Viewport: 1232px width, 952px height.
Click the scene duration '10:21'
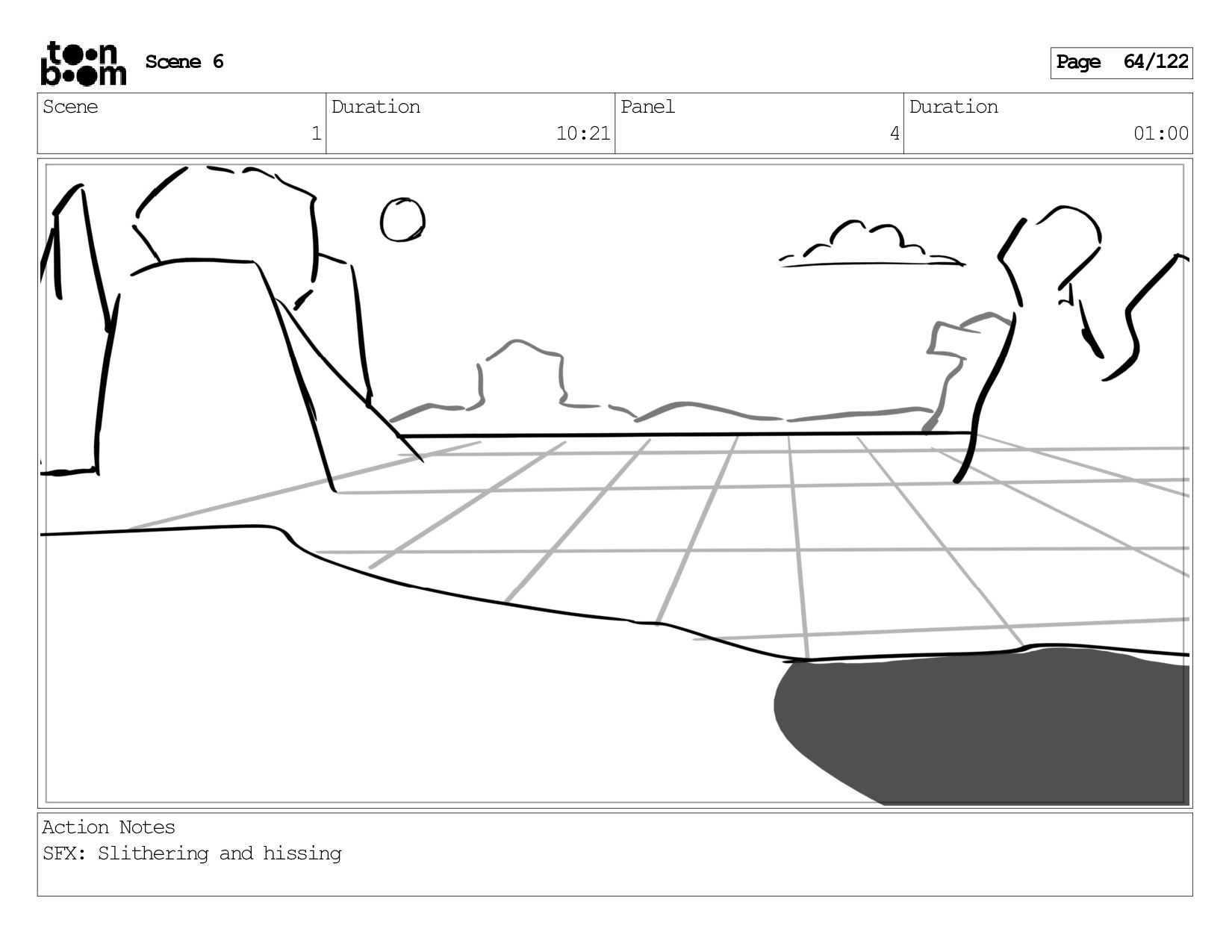583,134
